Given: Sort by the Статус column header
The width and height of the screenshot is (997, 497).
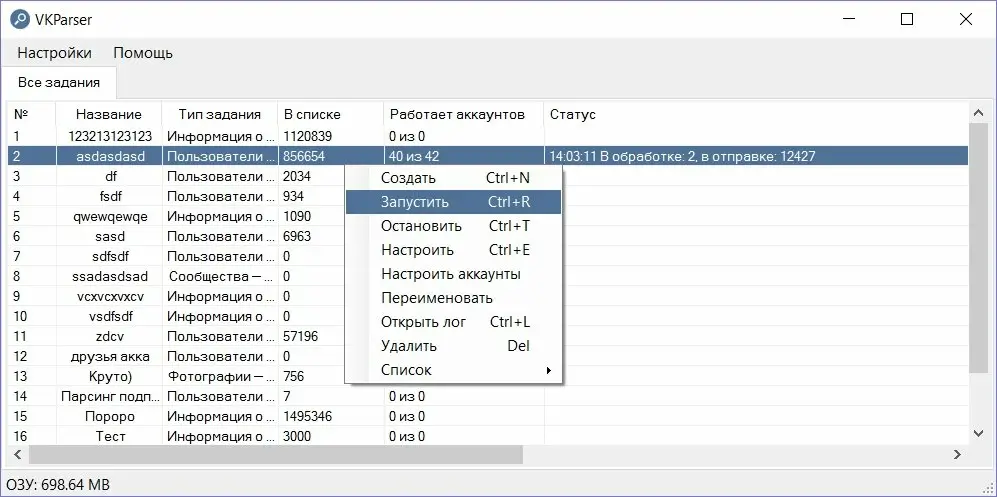Looking at the screenshot, I should (572, 114).
